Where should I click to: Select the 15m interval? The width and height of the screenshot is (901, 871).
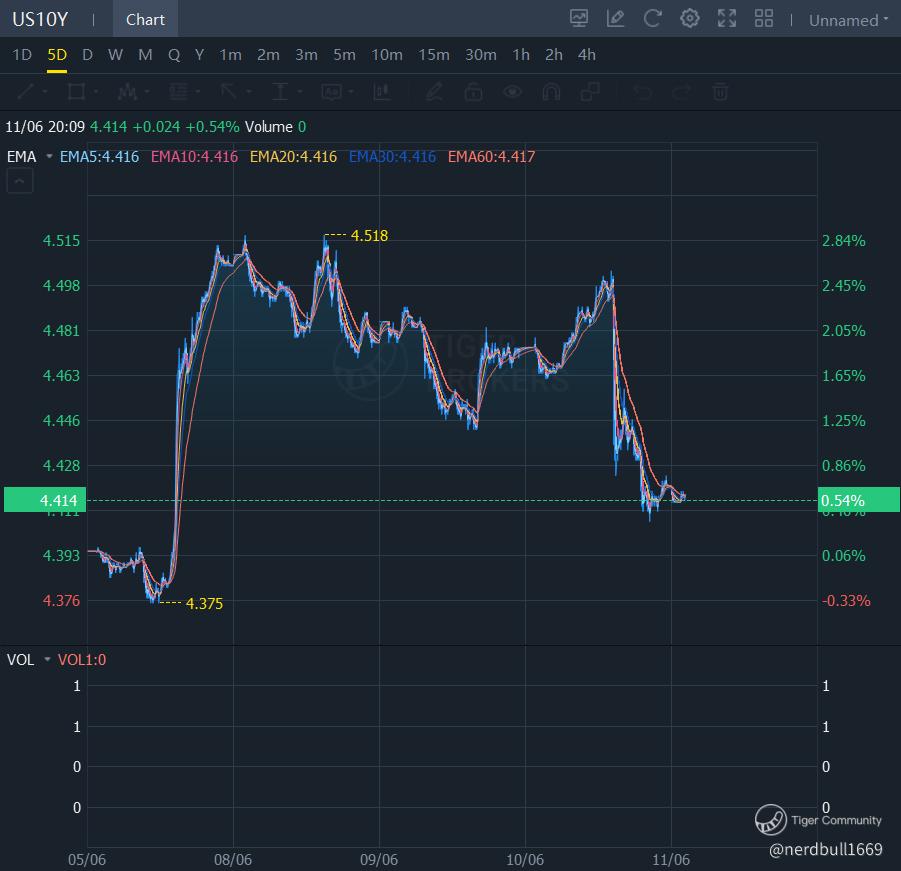pos(434,55)
